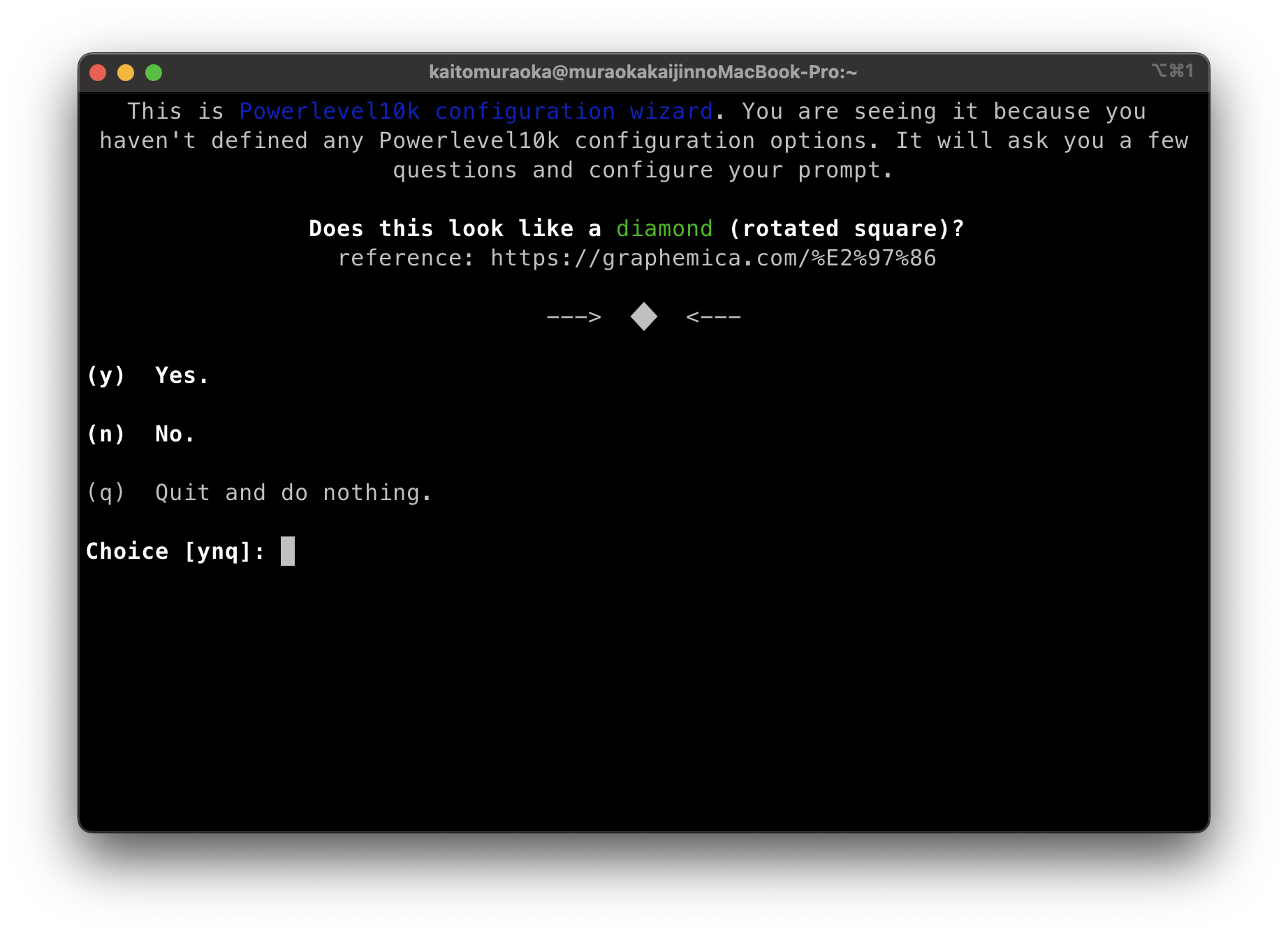
Task: Click the terminal window title text
Action: tap(643, 72)
